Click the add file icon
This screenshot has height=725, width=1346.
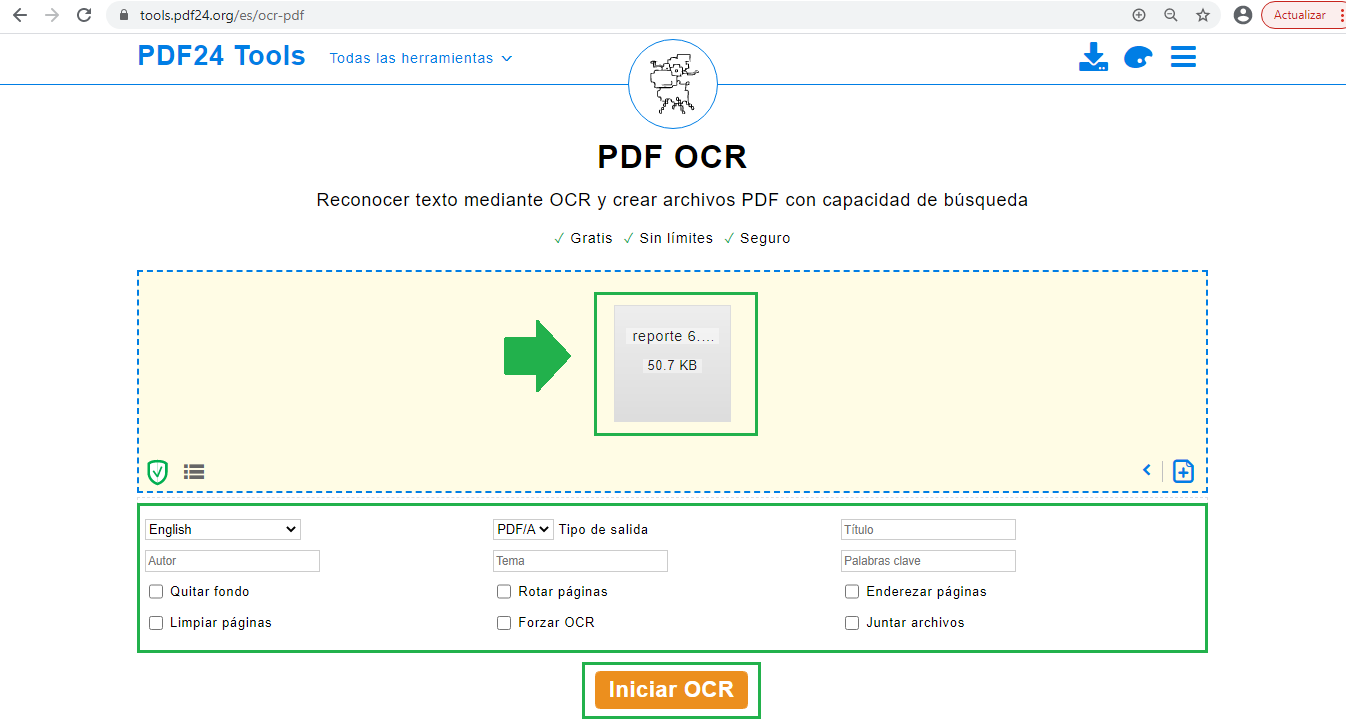[x=1183, y=471]
